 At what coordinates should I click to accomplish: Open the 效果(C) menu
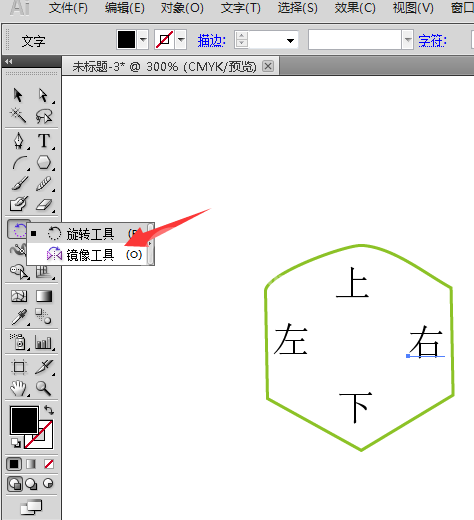(355, 8)
